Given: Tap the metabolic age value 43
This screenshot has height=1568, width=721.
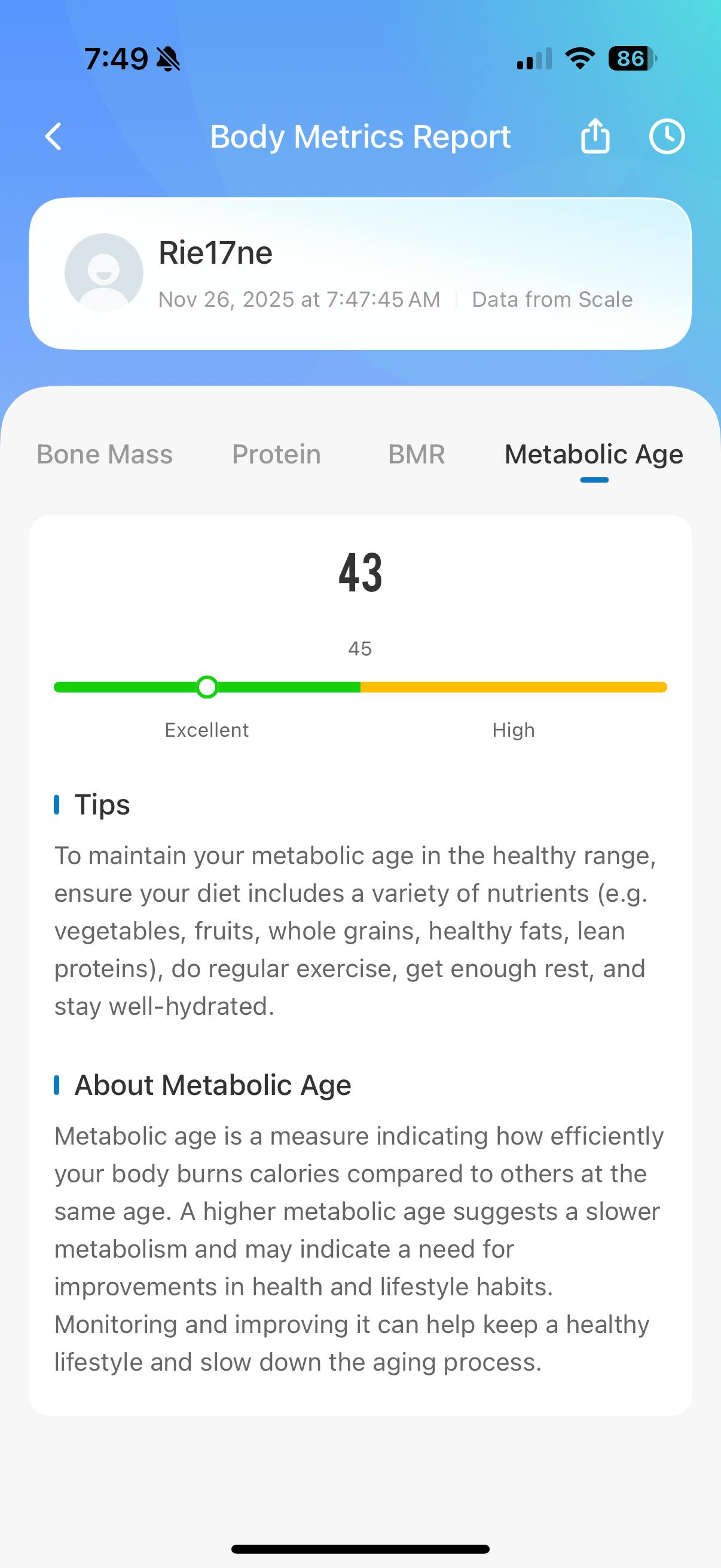Looking at the screenshot, I should tap(360, 572).
